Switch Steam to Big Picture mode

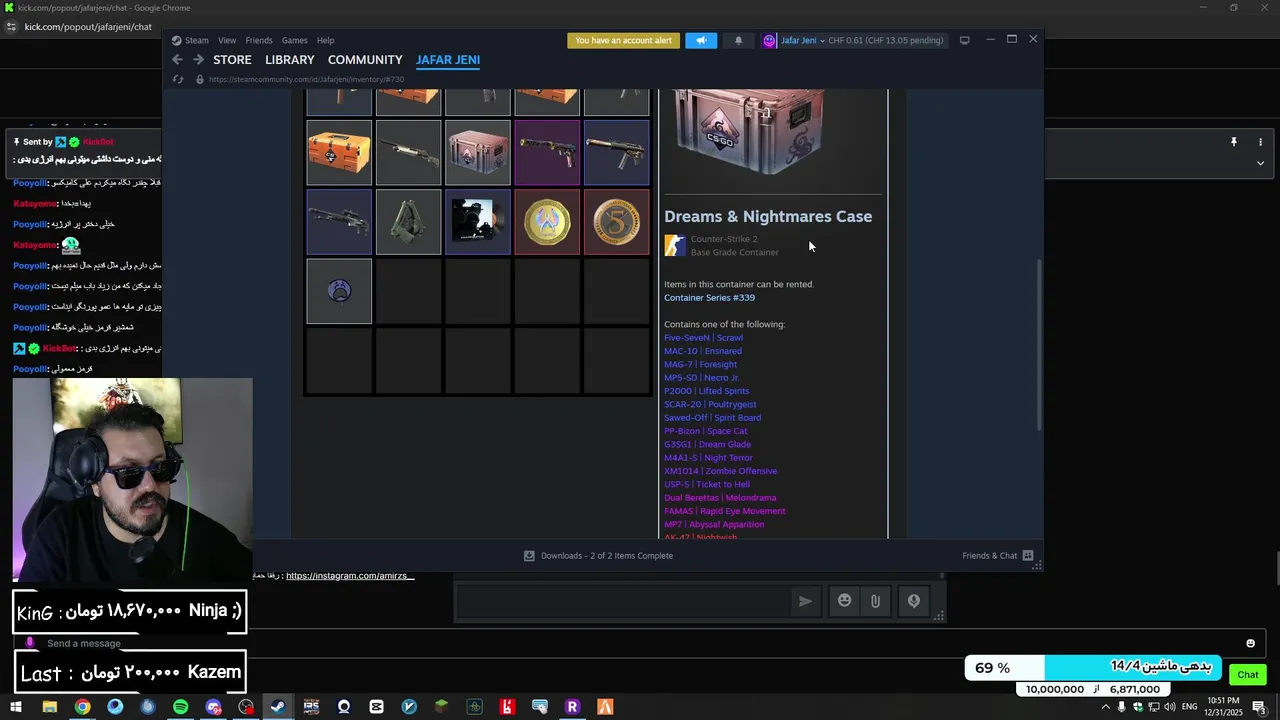pos(964,41)
